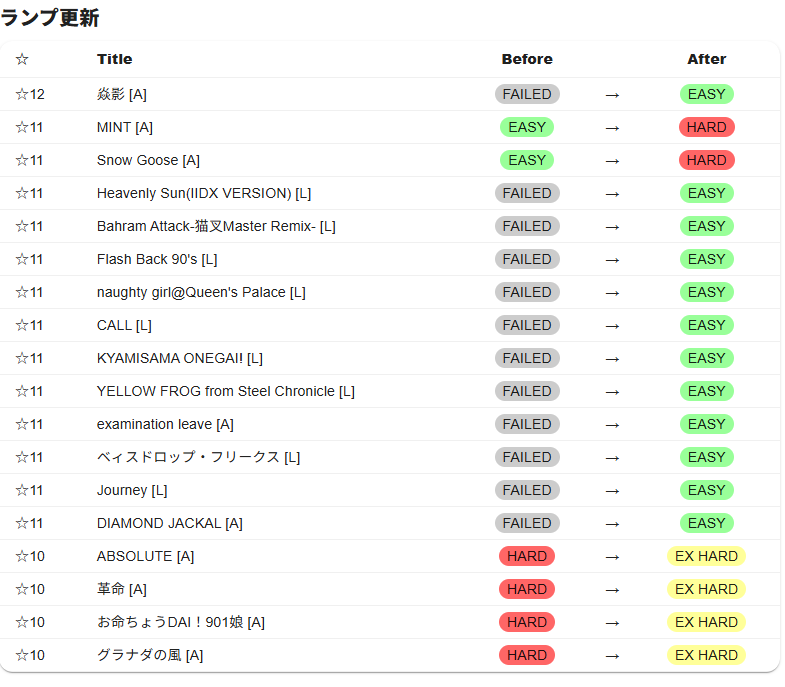Select お命ちょうDAI！901娘 [A] title
This screenshot has height=687, width=785.
(x=181, y=622)
